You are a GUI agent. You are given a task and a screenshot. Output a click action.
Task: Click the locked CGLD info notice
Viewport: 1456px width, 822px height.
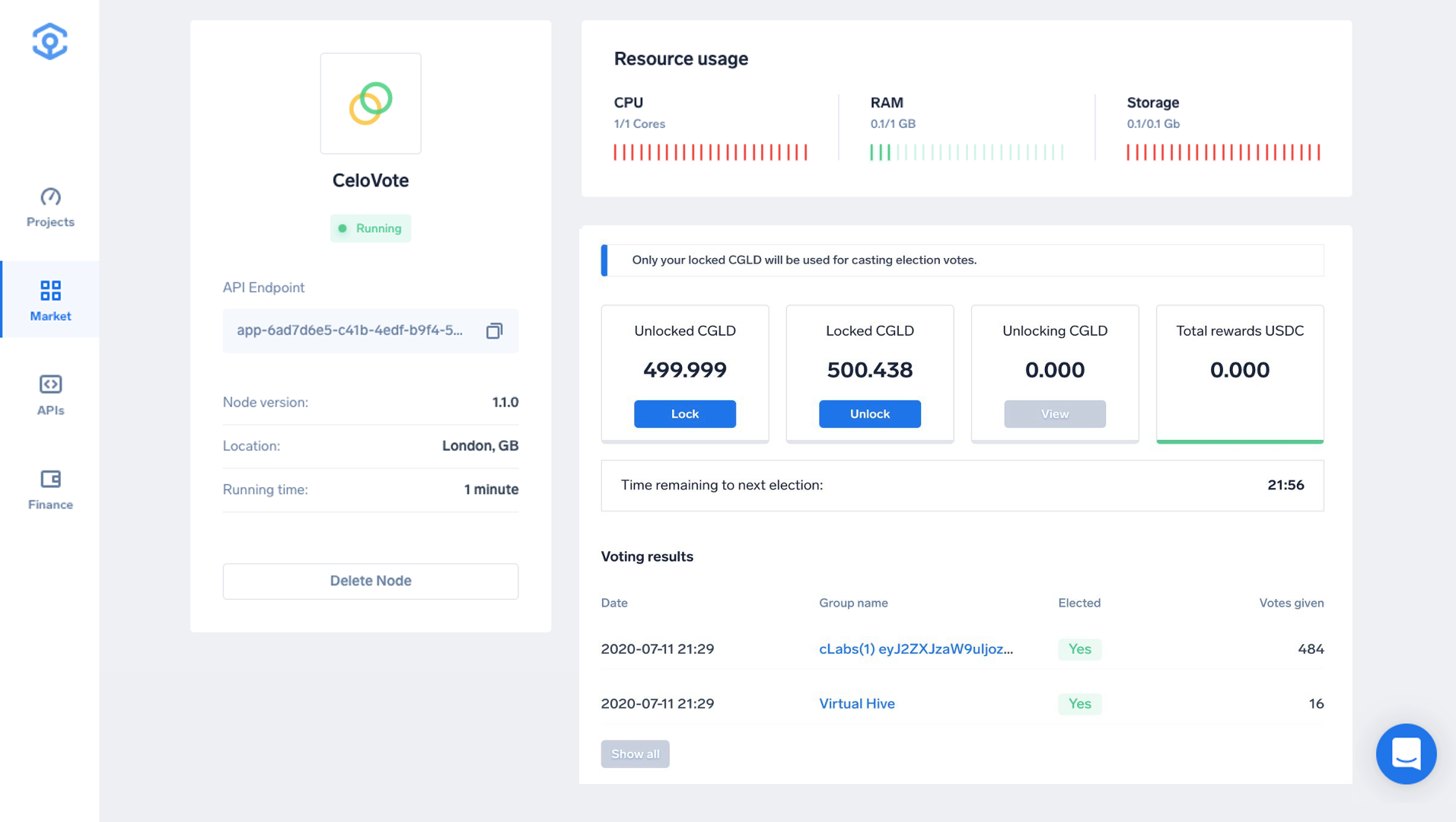point(962,260)
